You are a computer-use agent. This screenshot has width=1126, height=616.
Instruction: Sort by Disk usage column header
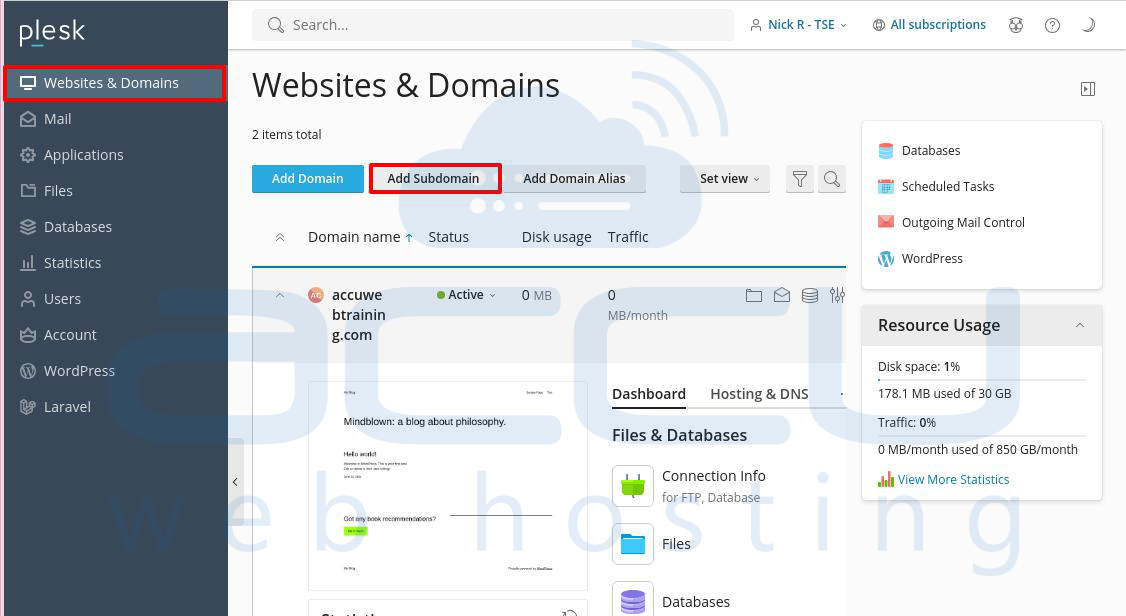557,238
